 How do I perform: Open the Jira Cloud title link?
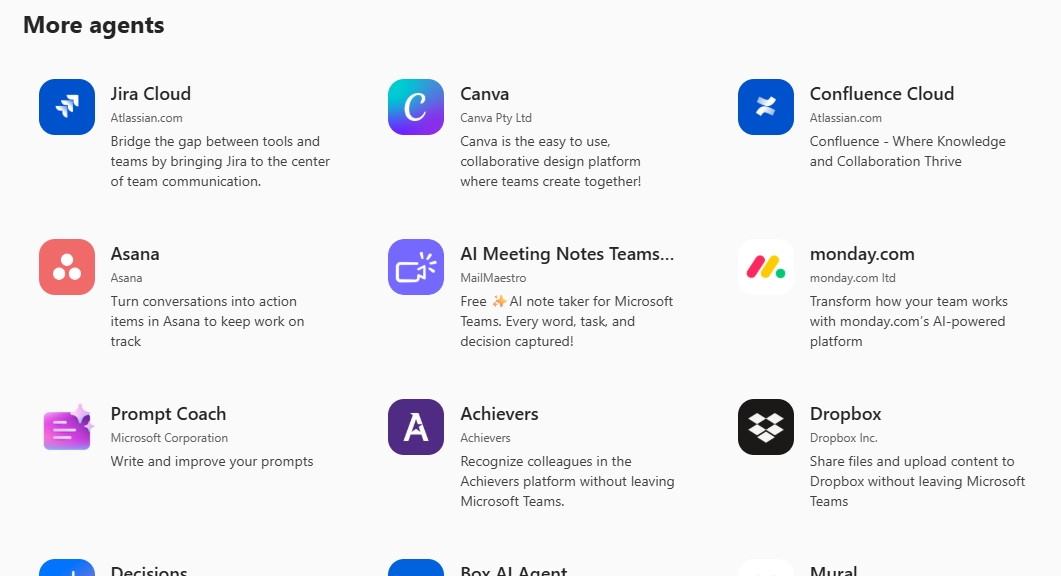(x=151, y=93)
